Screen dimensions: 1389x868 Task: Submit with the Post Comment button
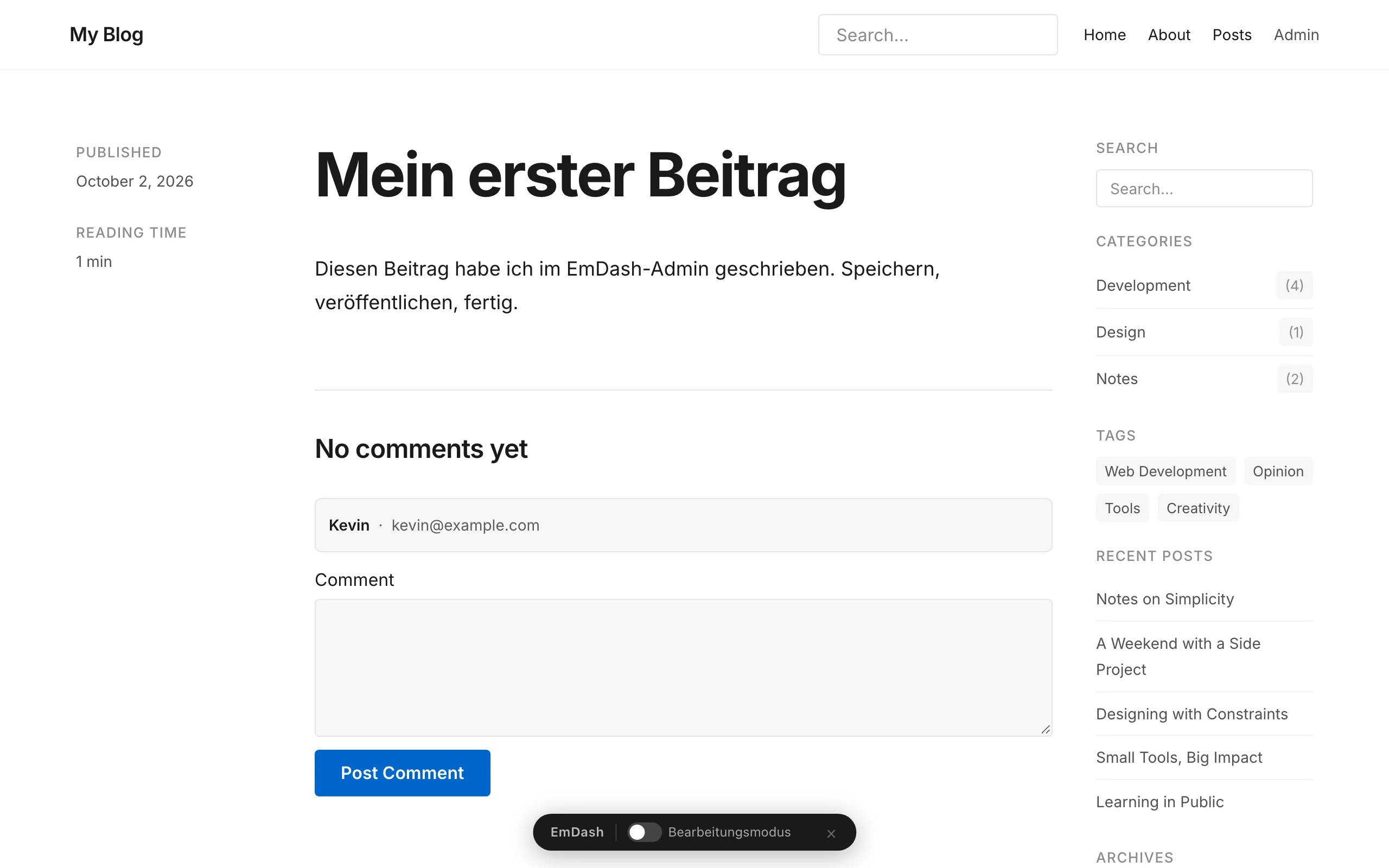coord(403,773)
